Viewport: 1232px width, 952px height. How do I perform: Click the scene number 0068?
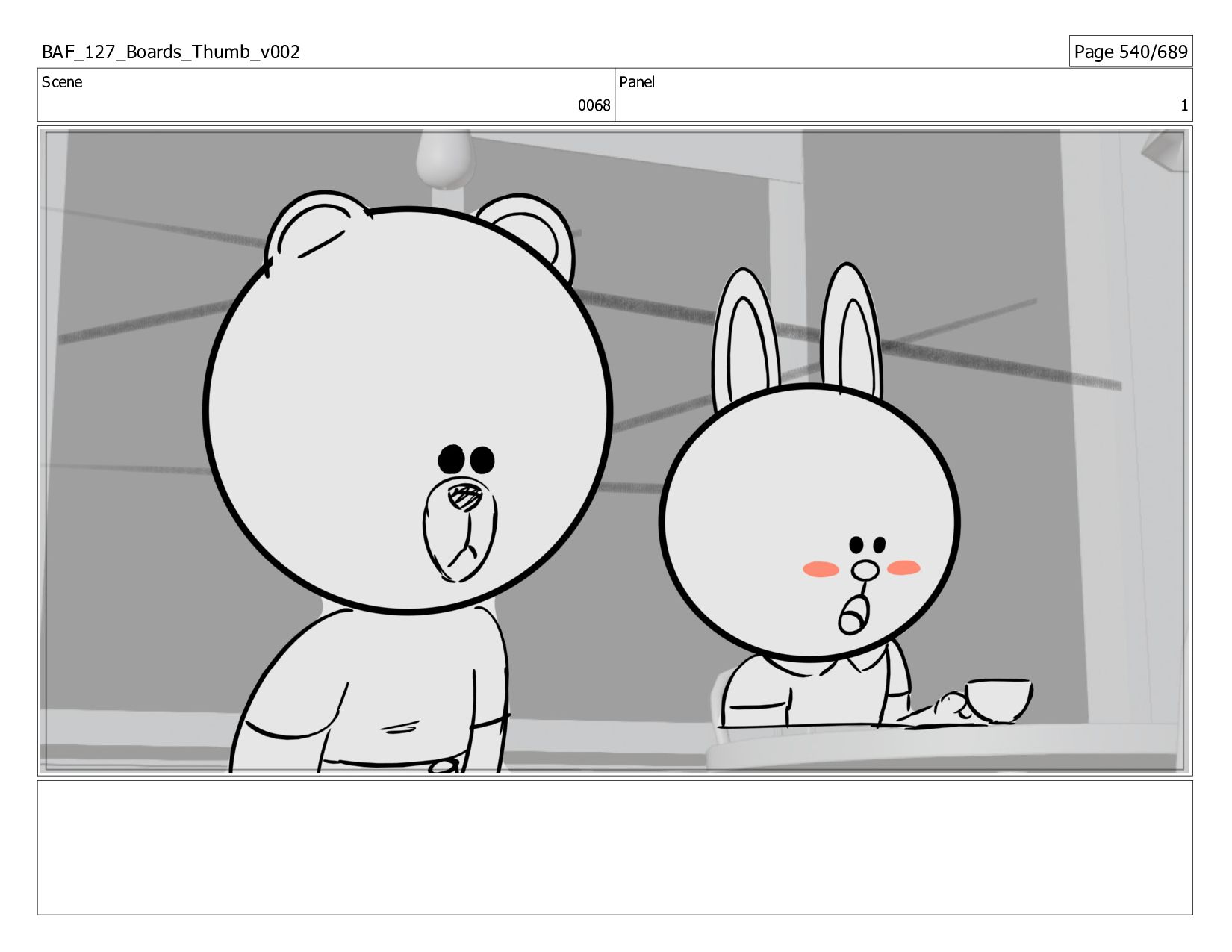click(594, 105)
